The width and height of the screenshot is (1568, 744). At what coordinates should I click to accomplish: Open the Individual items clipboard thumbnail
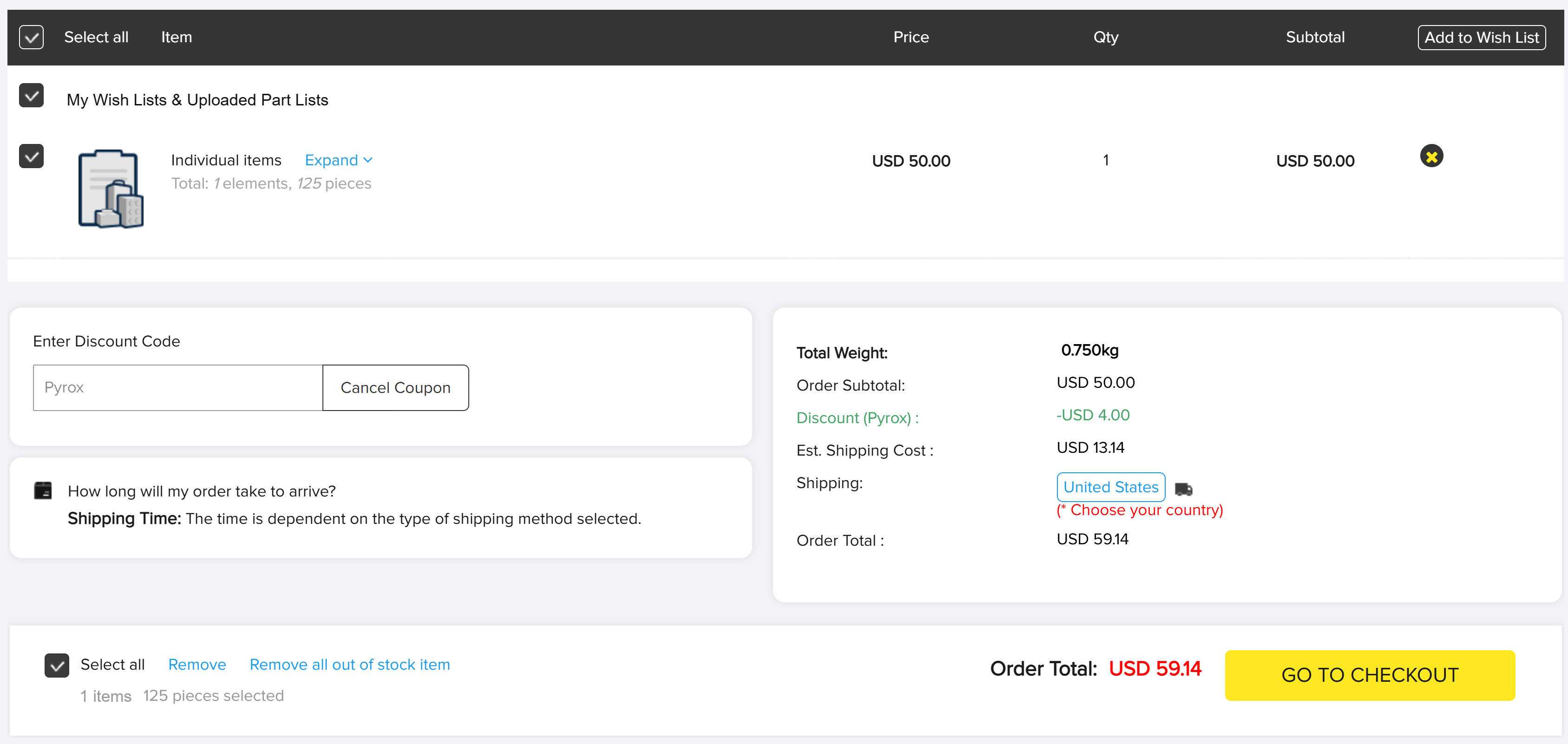click(x=111, y=189)
